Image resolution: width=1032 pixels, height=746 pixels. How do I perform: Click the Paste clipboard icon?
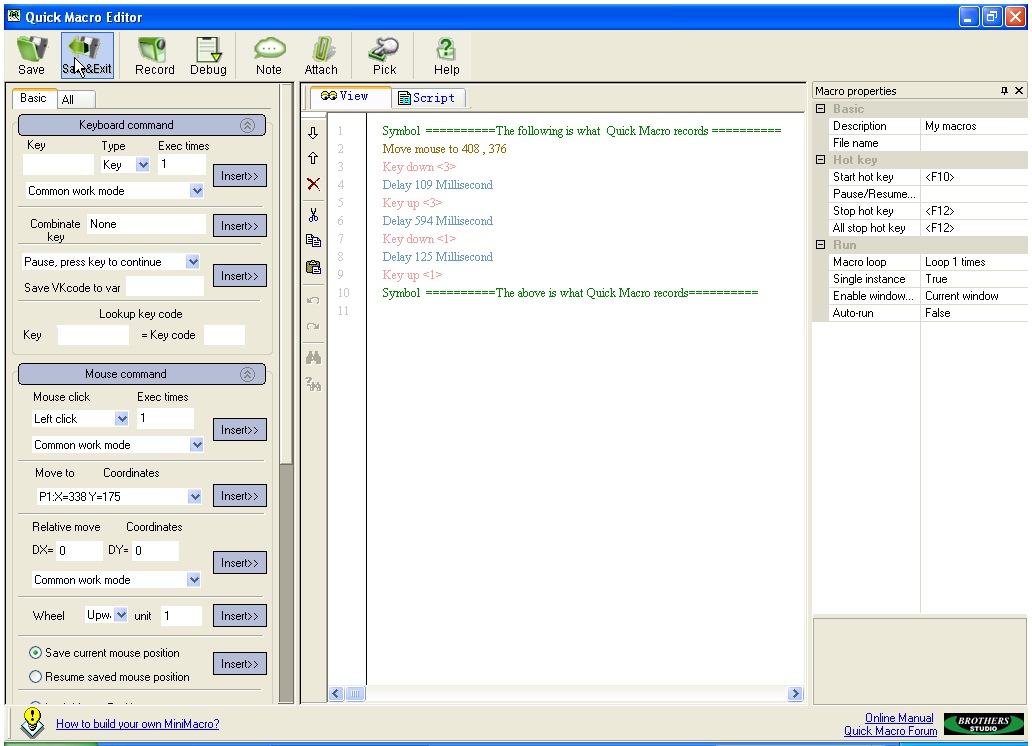(x=313, y=267)
